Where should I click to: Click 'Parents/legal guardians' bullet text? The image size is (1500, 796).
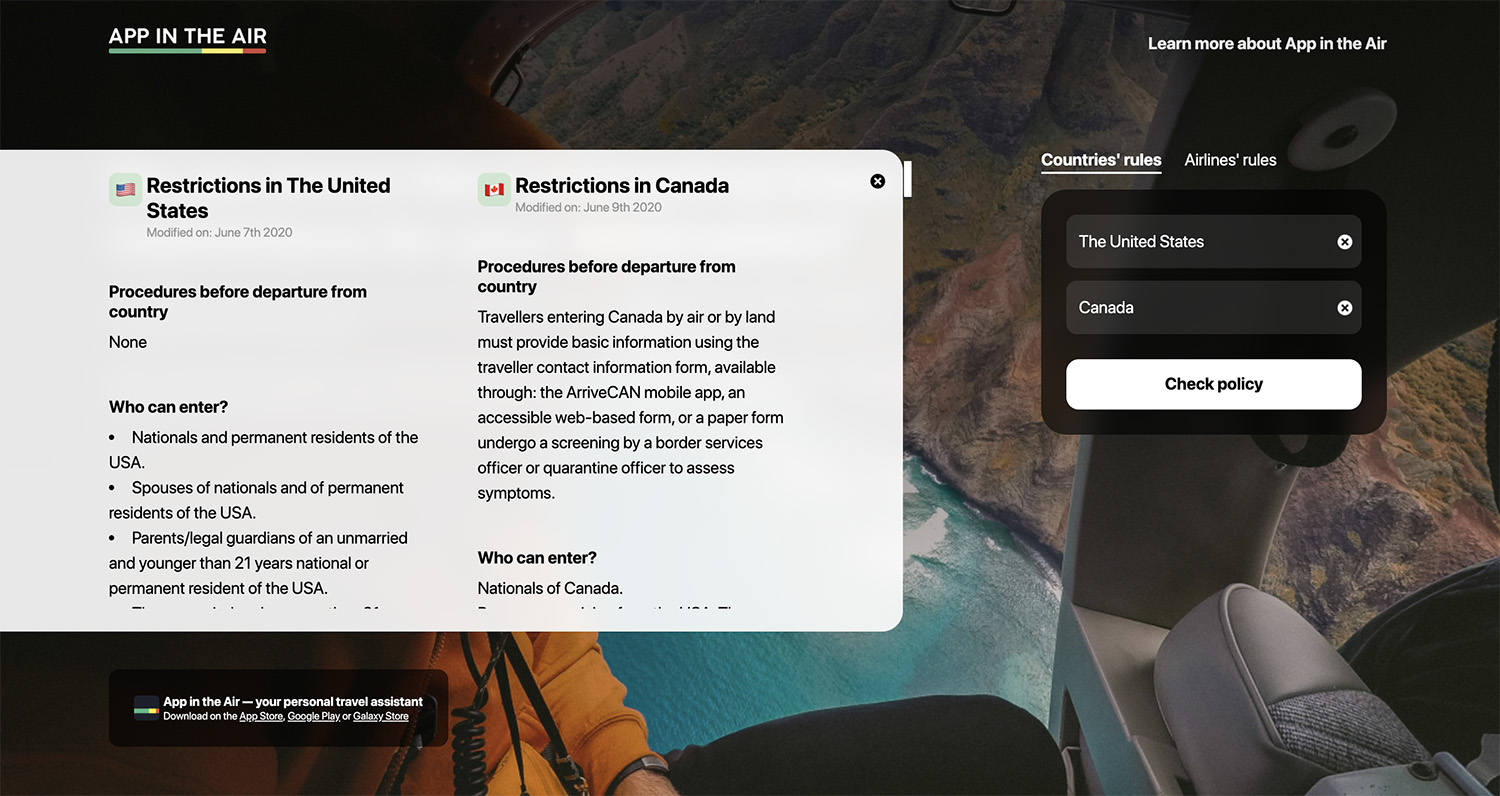258,563
